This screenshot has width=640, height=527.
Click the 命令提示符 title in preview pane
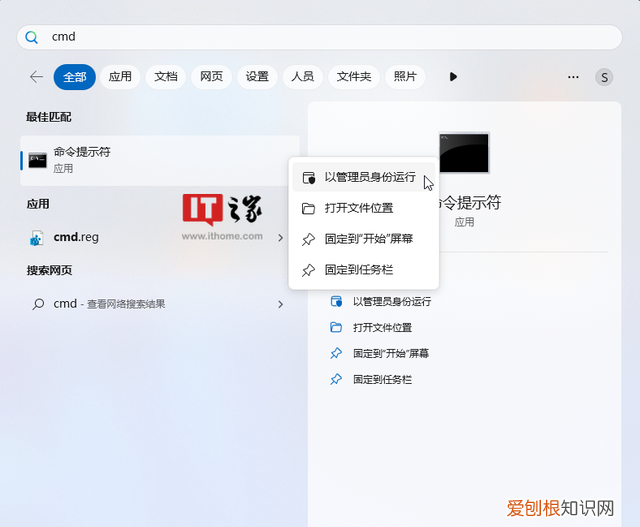click(x=471, y=202)
